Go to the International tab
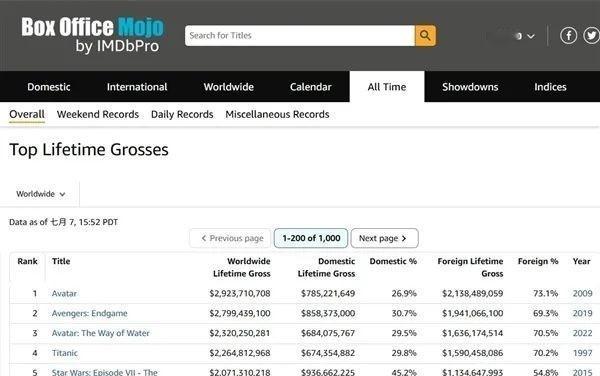This screenshot has width=600, height=376. point(137,87)
